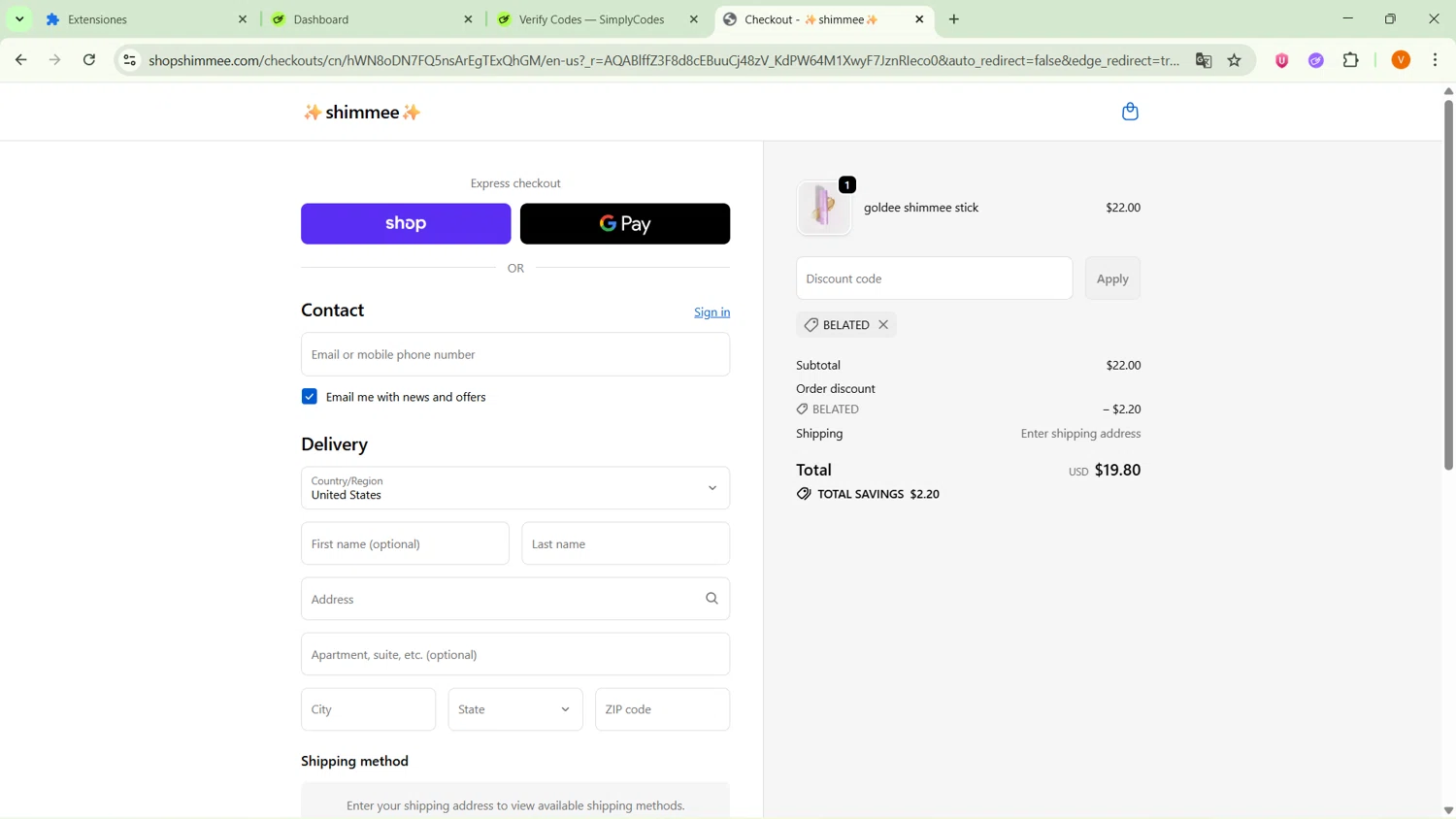Click the address search magnifier icon

coord(711,599)
